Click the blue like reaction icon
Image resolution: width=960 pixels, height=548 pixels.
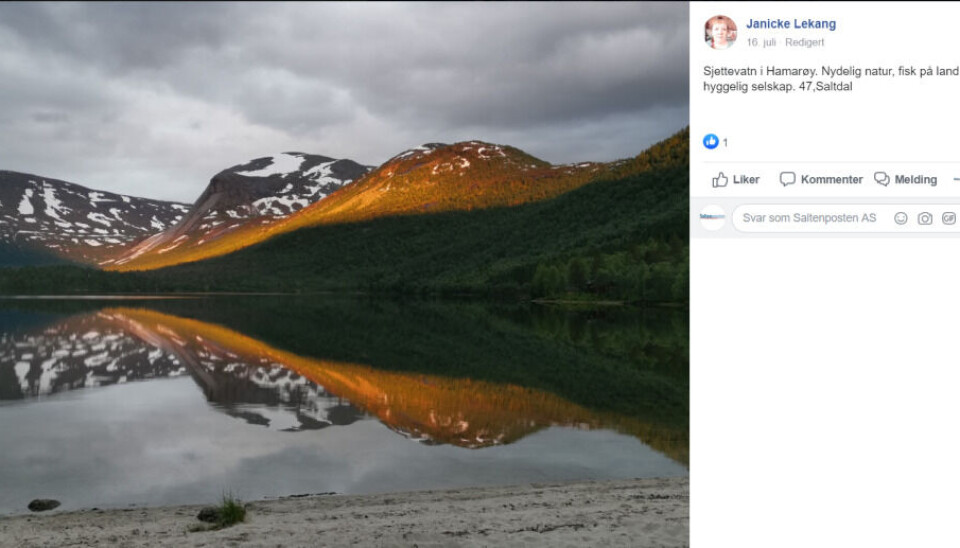pyautogui.click(x=711, y=142)
